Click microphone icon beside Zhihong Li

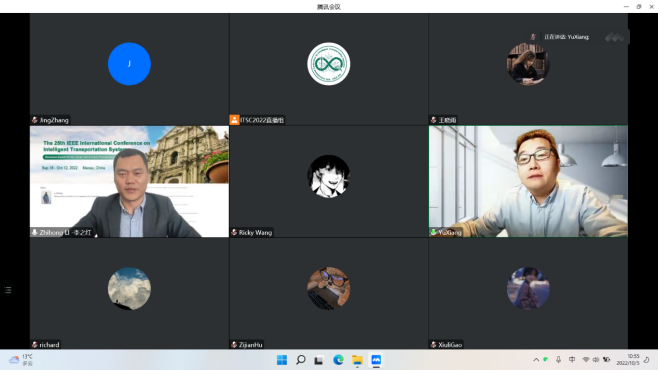coord(35,232)
